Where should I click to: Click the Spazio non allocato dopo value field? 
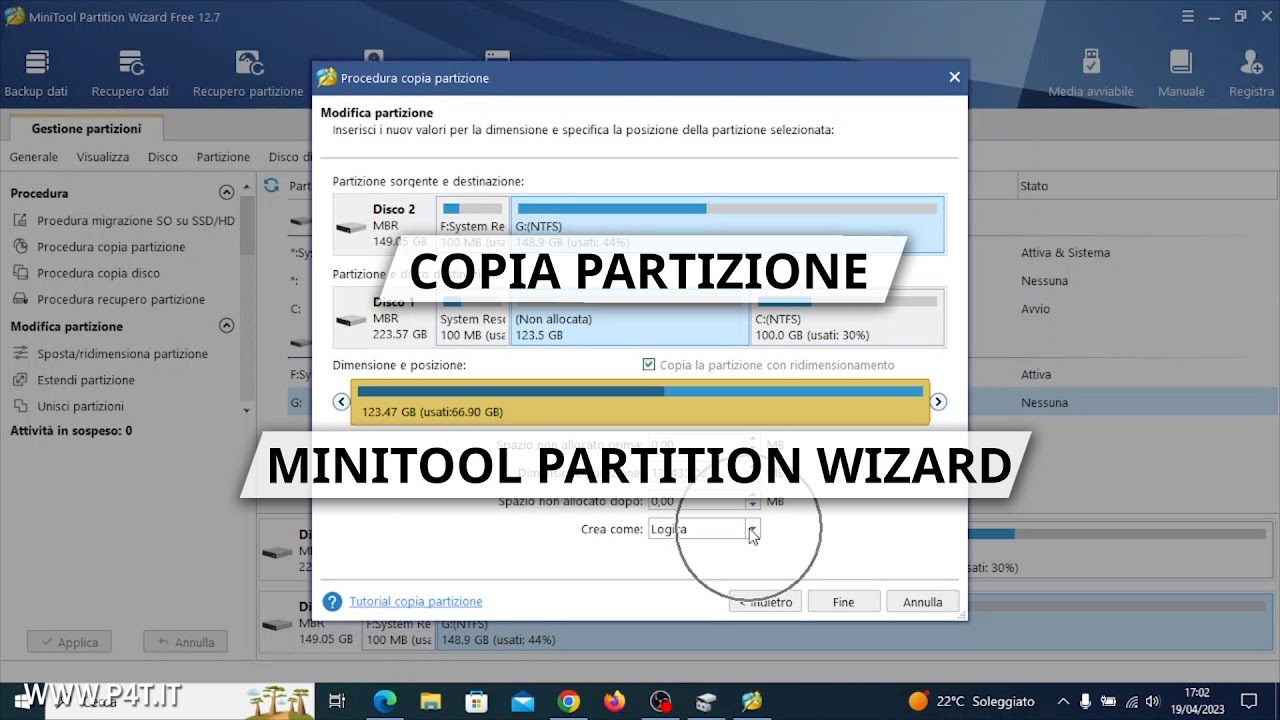(x=696, y=501)
